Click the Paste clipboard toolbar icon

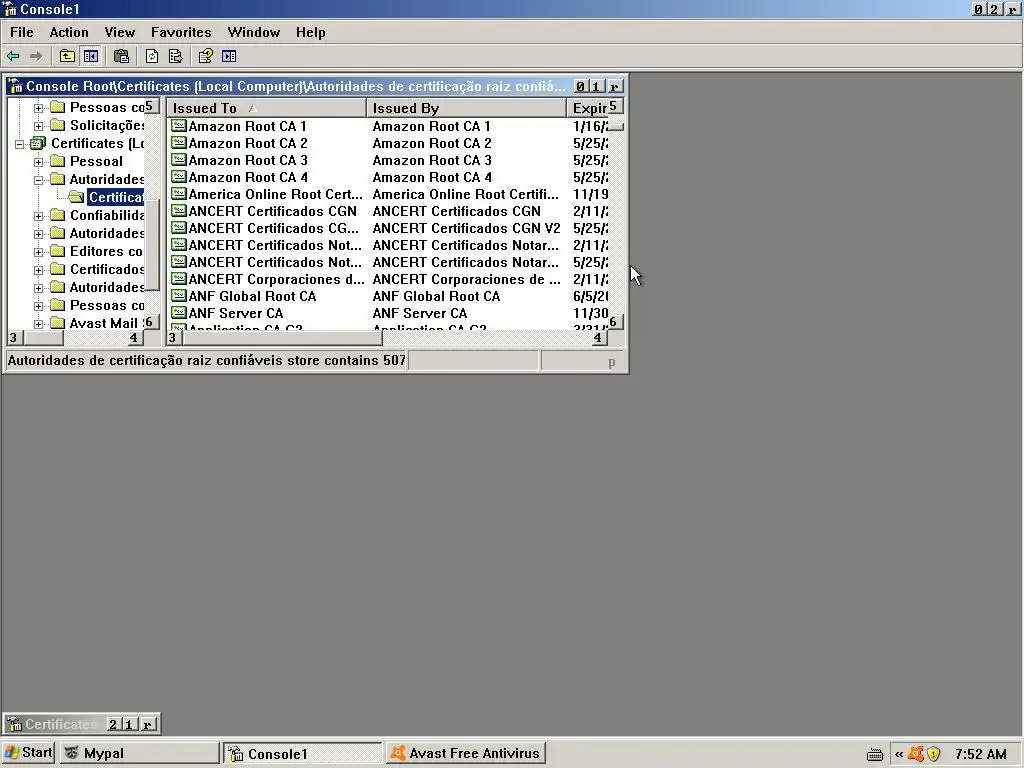(x=121, y=56)
